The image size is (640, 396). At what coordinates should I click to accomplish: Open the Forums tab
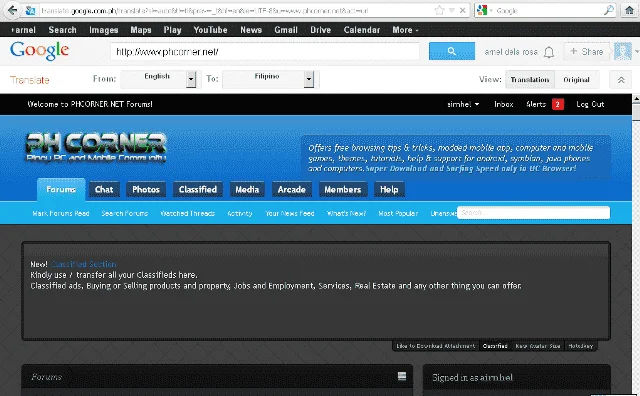pyautogui.click(x=61, y=189)
